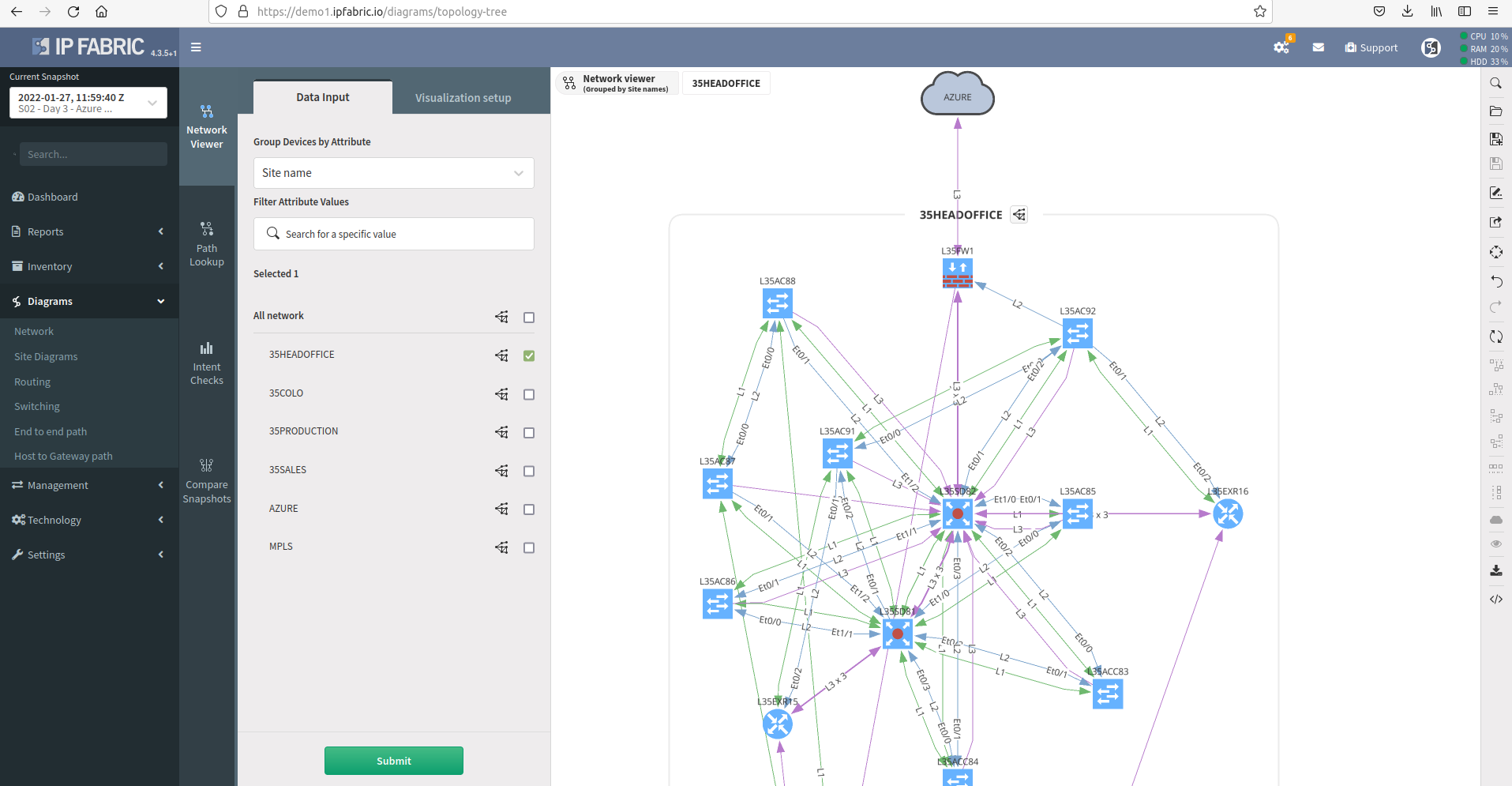Click the fit-to-screen icon in right toolbar
The width and height of the screenshot is (1512, 786).
tap(1495, 252)
